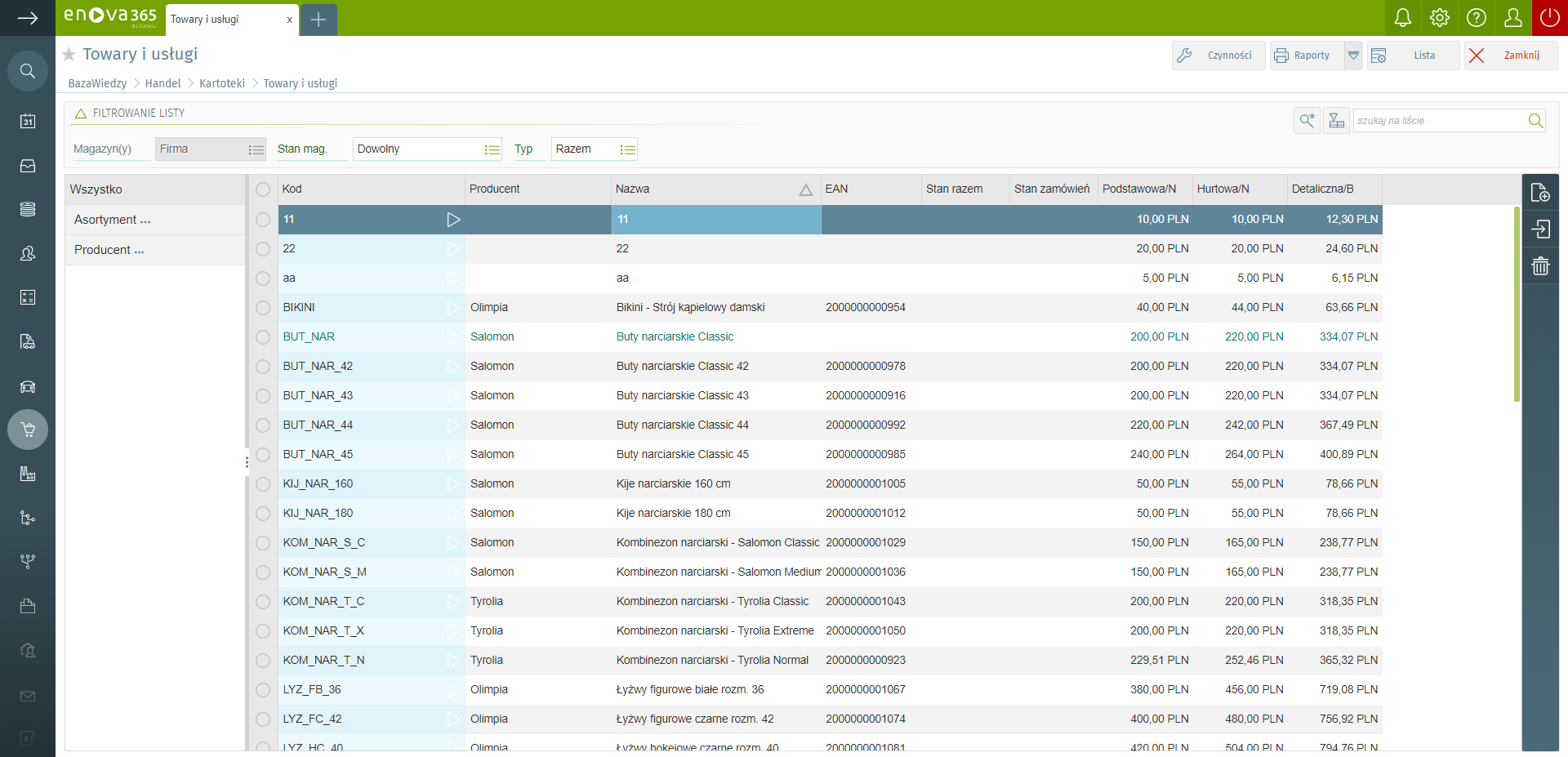1568x757 pixels.
Task: Click the search magnifier in sidebar
Action: [x=28, y=71]
